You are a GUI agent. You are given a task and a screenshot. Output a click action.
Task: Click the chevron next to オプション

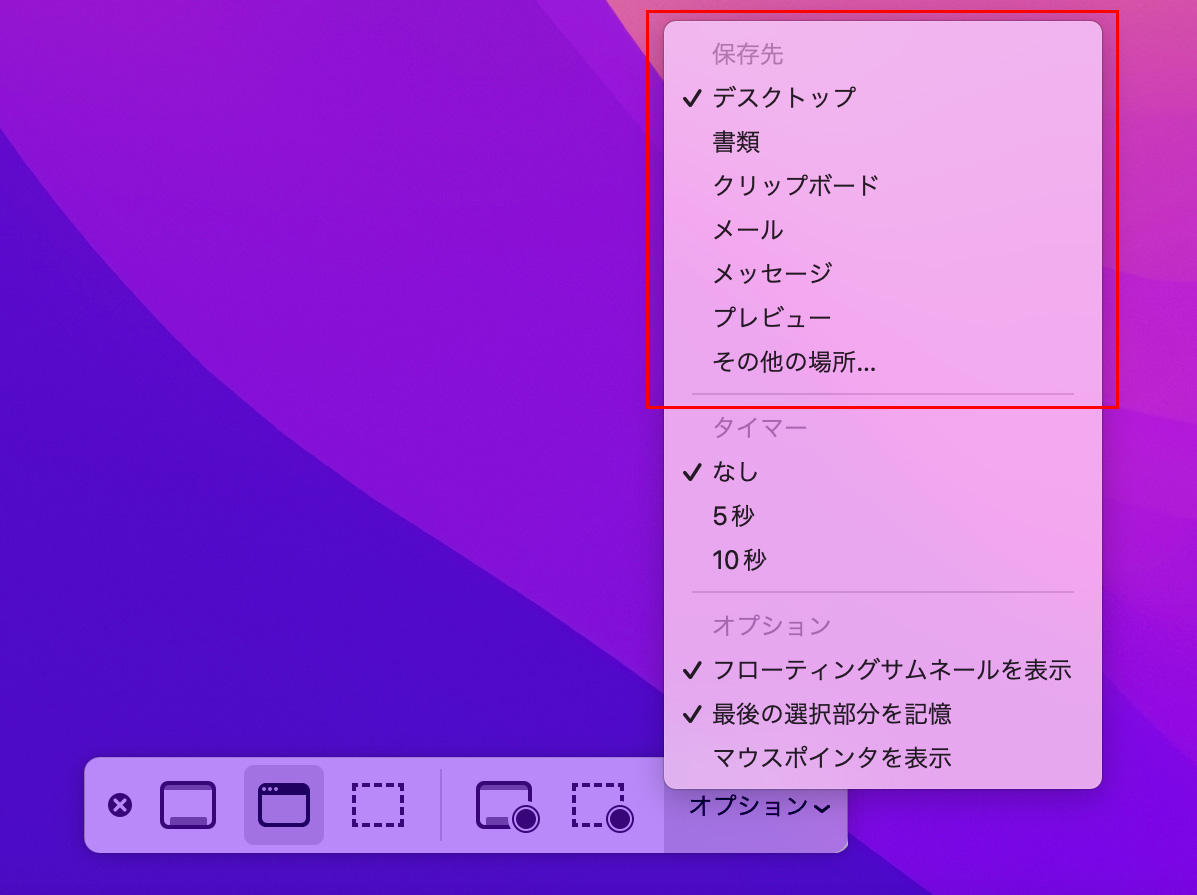(822, 807)
